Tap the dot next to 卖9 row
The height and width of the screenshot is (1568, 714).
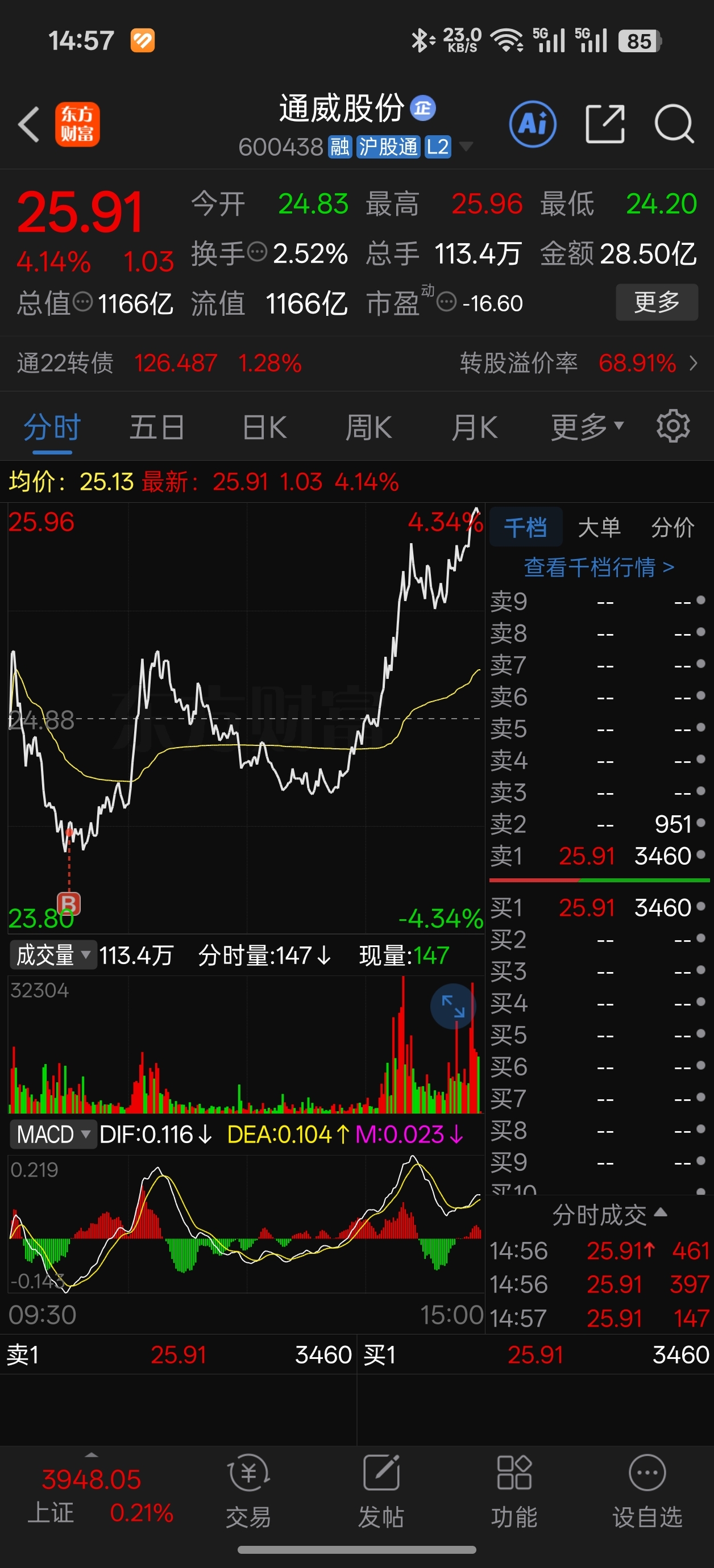click(x=700, y=600)
